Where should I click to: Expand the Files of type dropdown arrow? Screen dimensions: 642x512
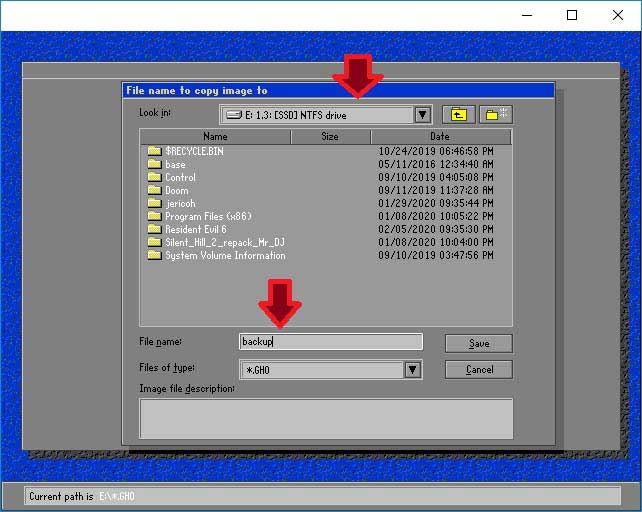[412, 369]
